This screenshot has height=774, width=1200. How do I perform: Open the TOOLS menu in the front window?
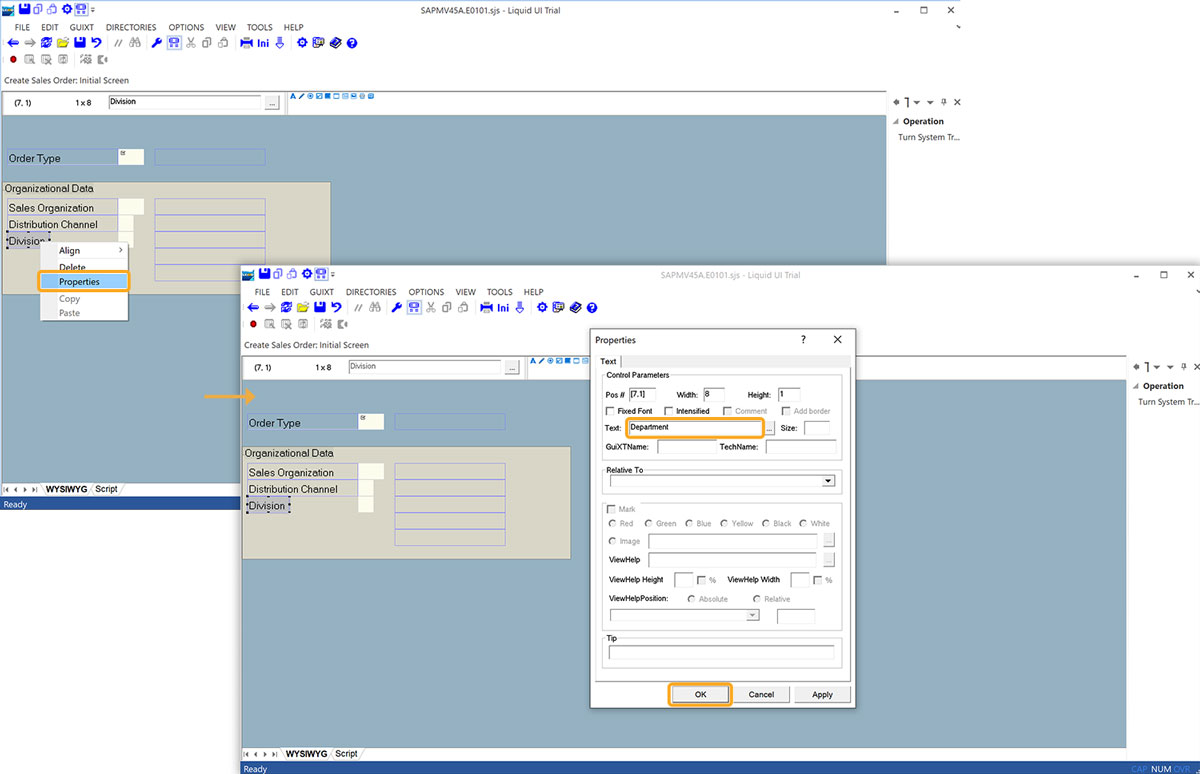pyautogui.click(x=500, y=292)
